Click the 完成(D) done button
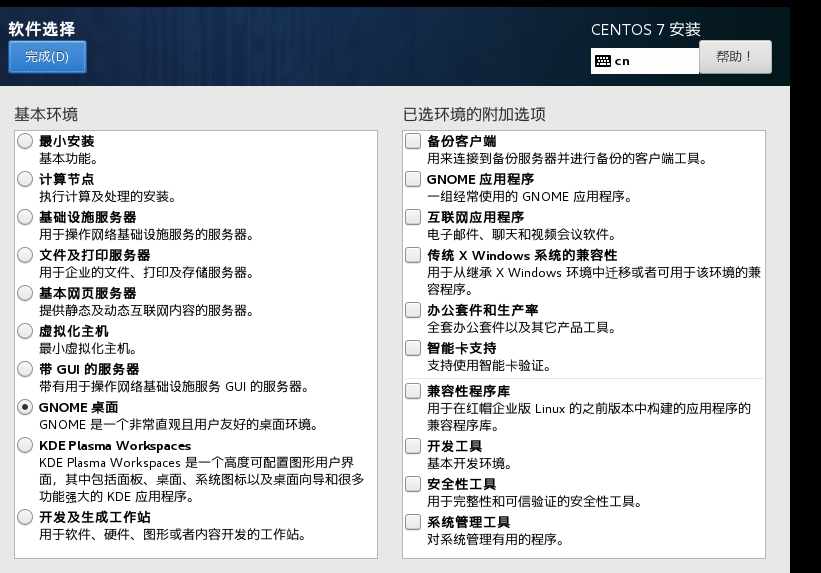This screenshot has width=821, height=573. (x=47, y=57)
